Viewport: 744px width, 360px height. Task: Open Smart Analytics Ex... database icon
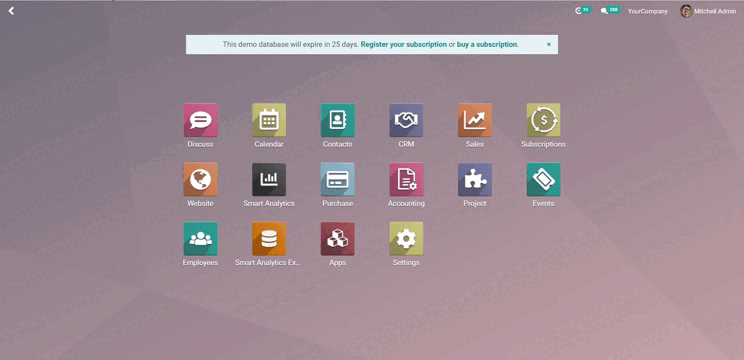269,239
